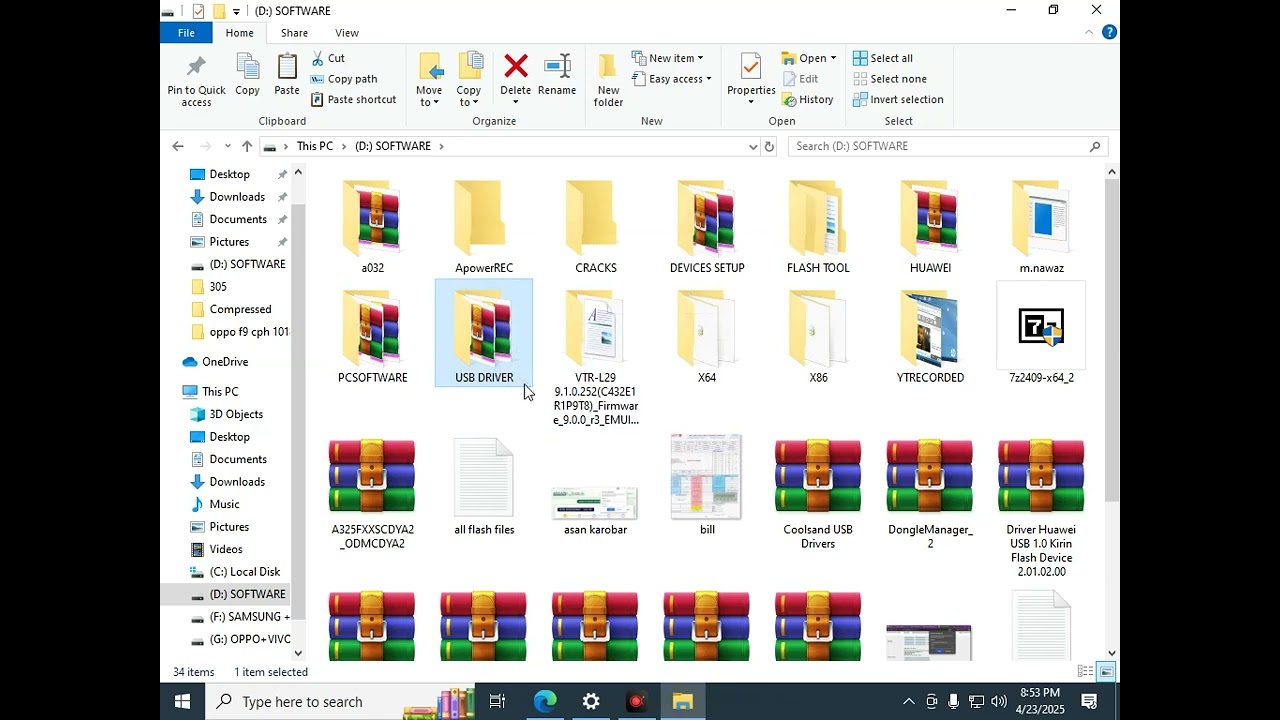Select the bill spreadsheet file
The width and height of the screenshot is (1280, 720).
click(707, 487)
